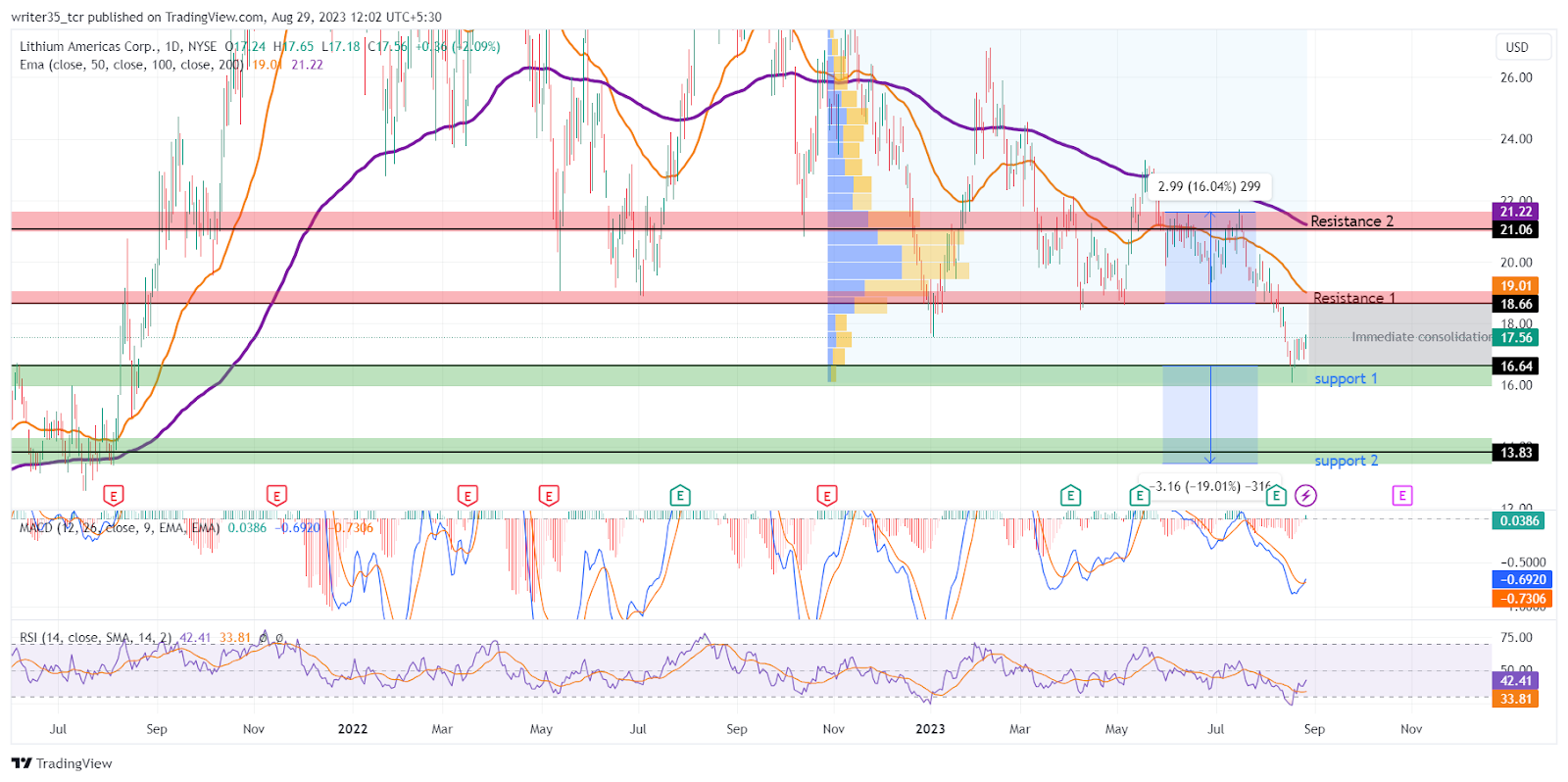The height and width of the screenshot is (782, 1568).
Task: Select the Ema indicator legend
Action: (131, 65)
